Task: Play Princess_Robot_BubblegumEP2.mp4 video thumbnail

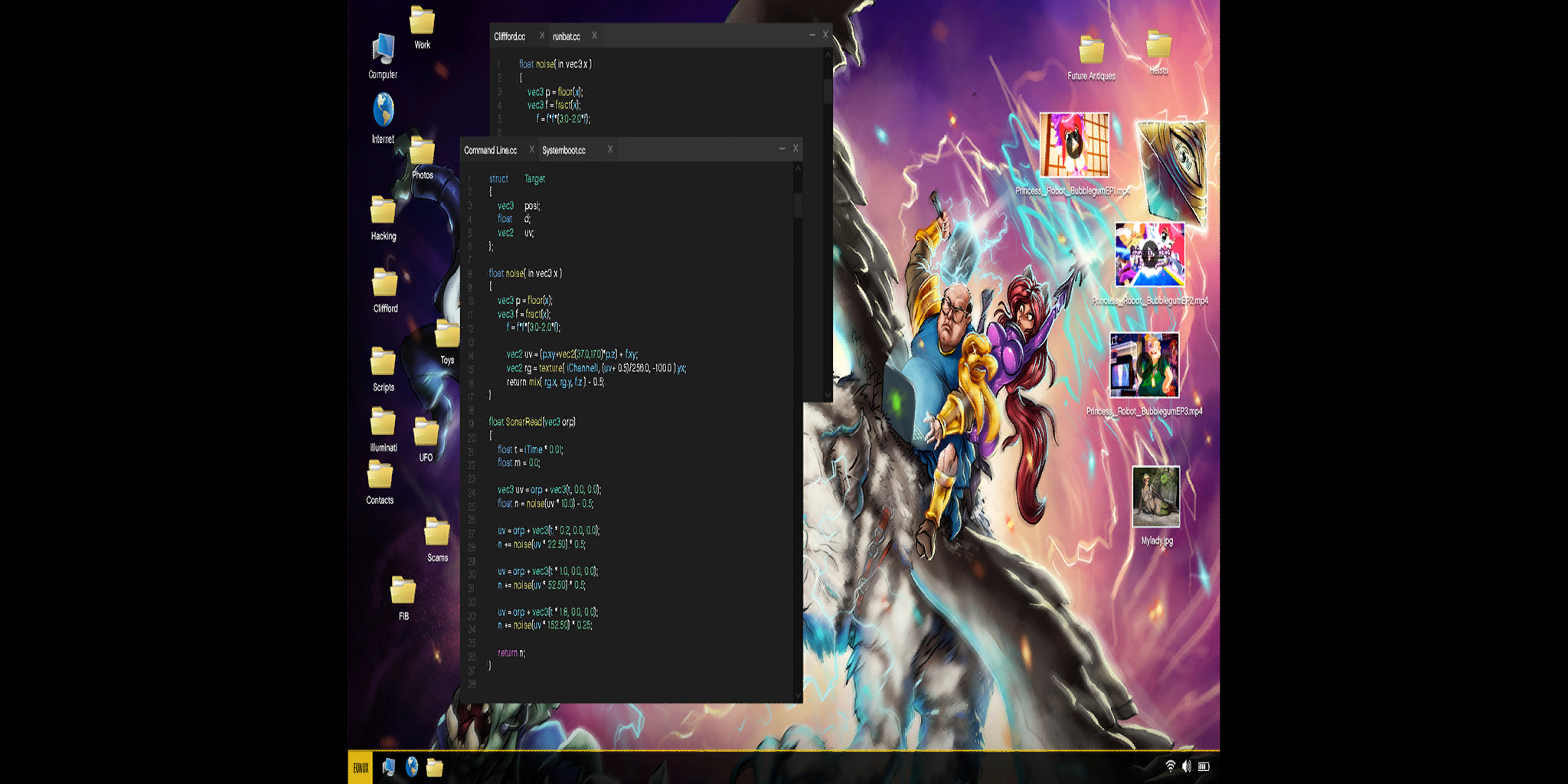Action: [x=1150, y=255]
